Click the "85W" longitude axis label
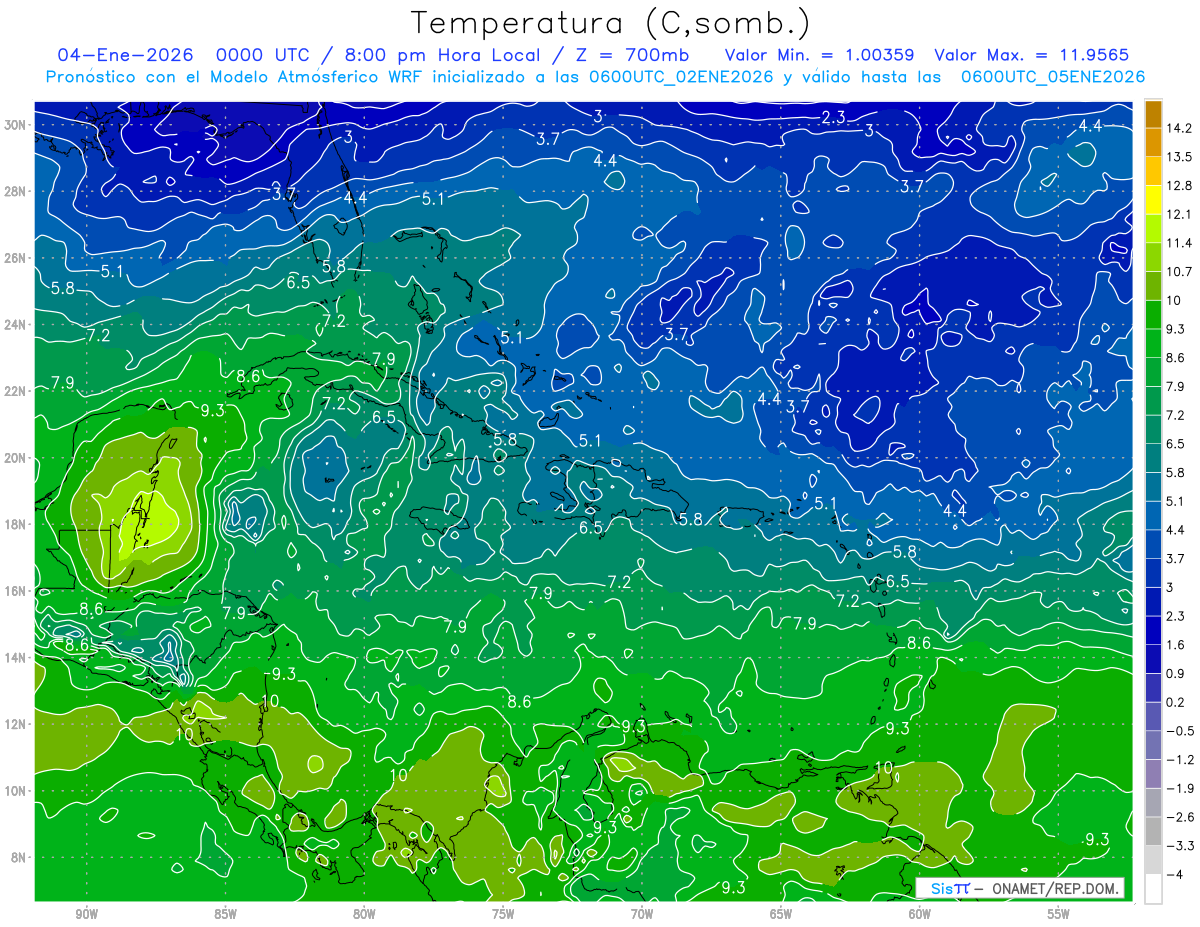 (x=225, y=915)
